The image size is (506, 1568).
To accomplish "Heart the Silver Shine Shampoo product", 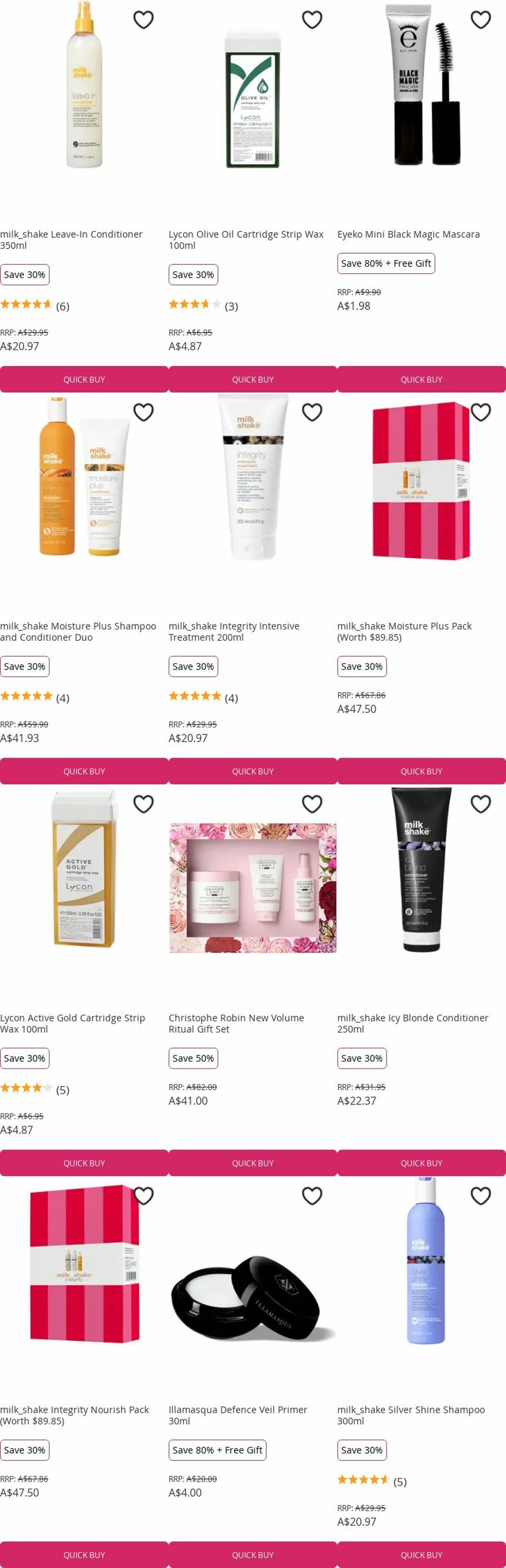I will click(480, 1196).
